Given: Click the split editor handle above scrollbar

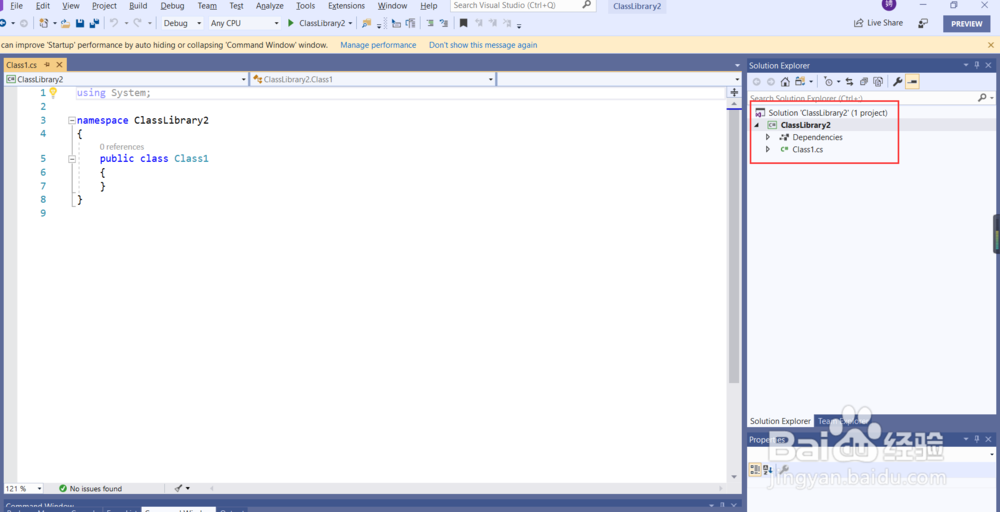Looking at the screenshot, I should coord(734,92).
